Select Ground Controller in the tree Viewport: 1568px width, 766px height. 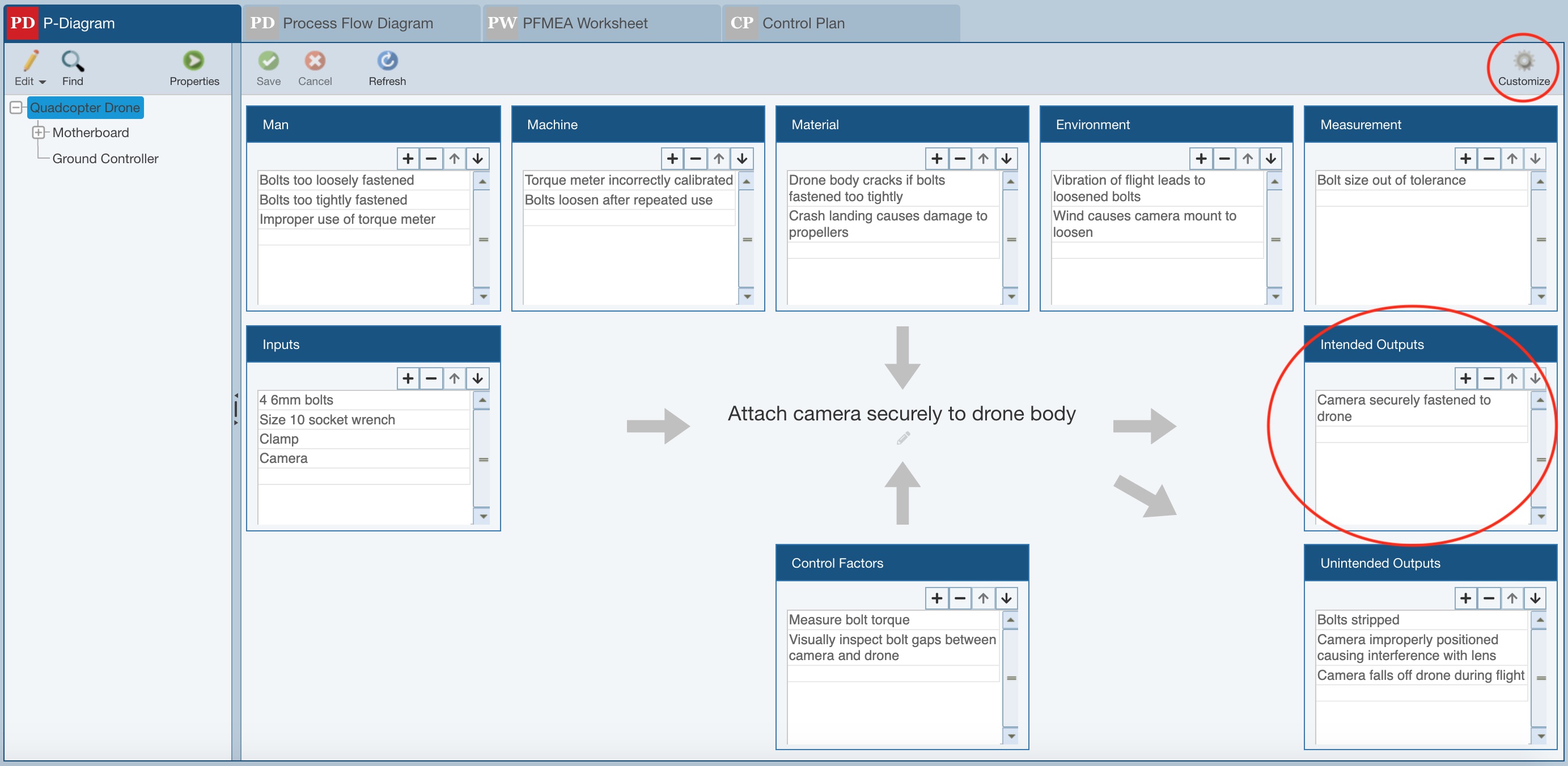(x=105, y=158)
